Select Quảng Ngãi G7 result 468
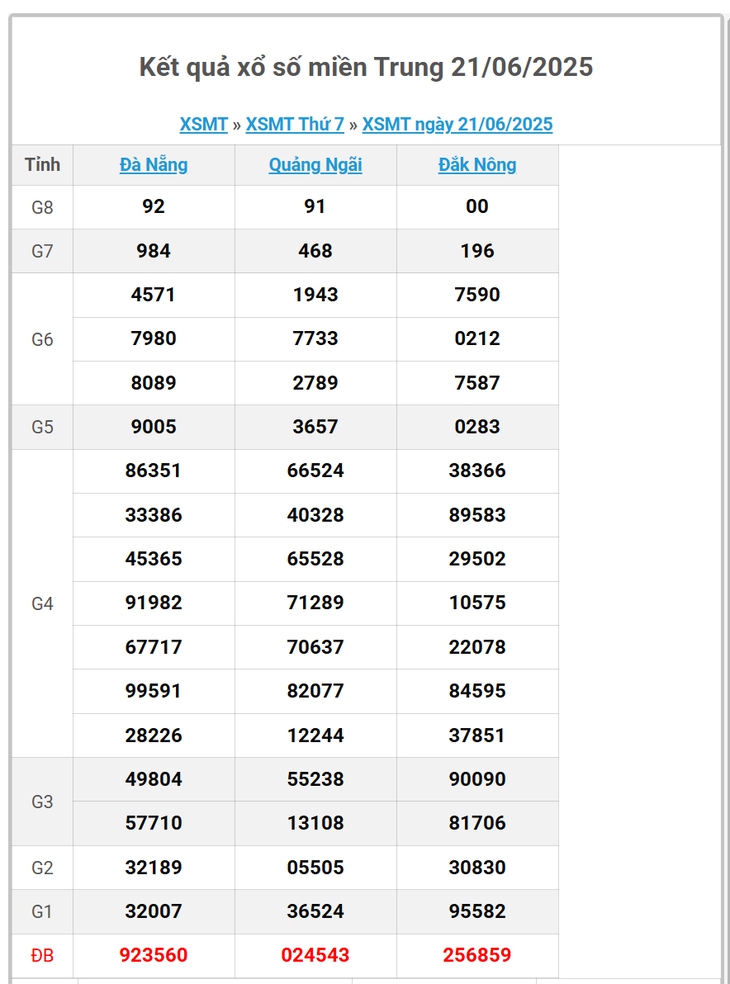730x984 pixels. click(x=316, y=251)
